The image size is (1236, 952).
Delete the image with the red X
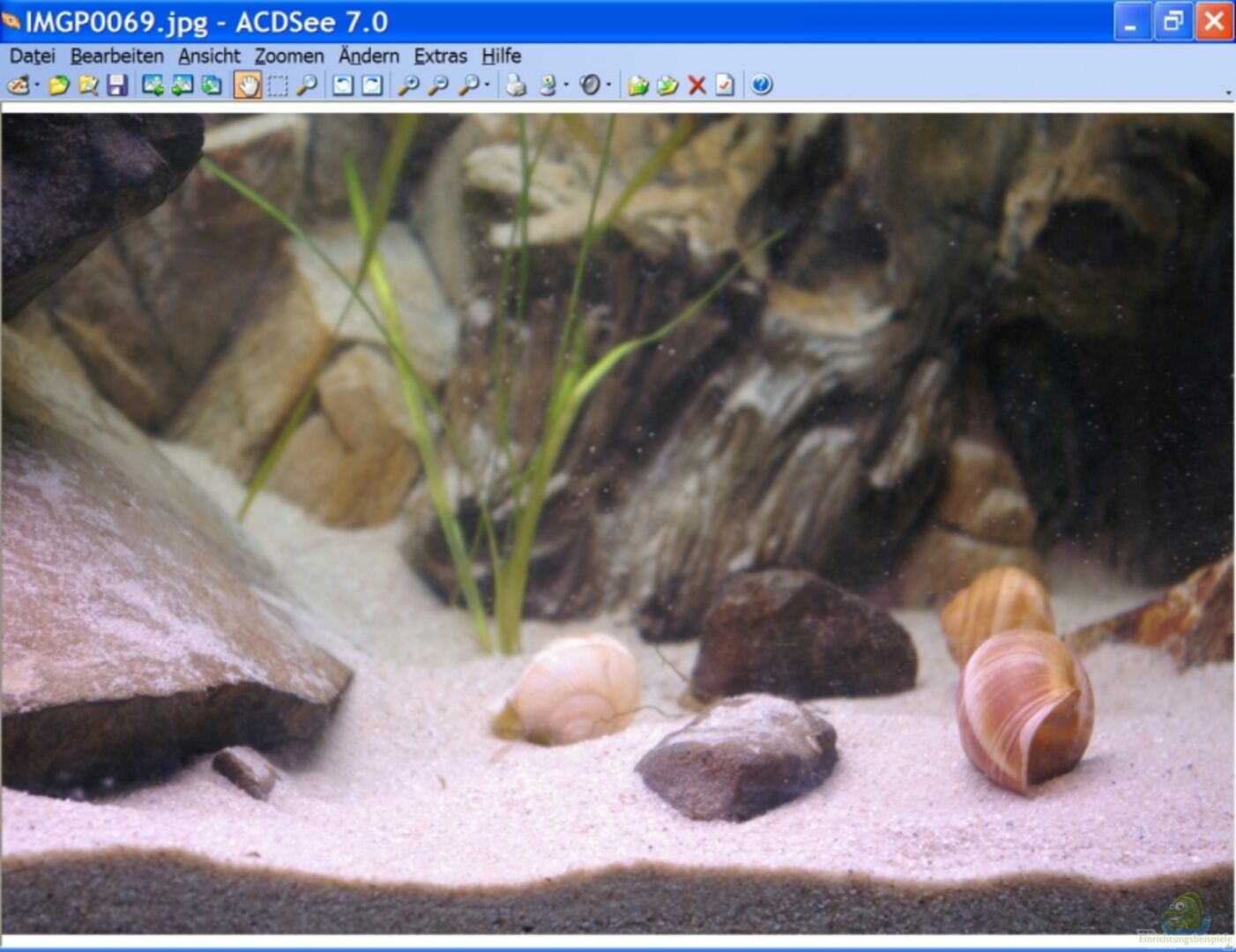click(696, 86)
